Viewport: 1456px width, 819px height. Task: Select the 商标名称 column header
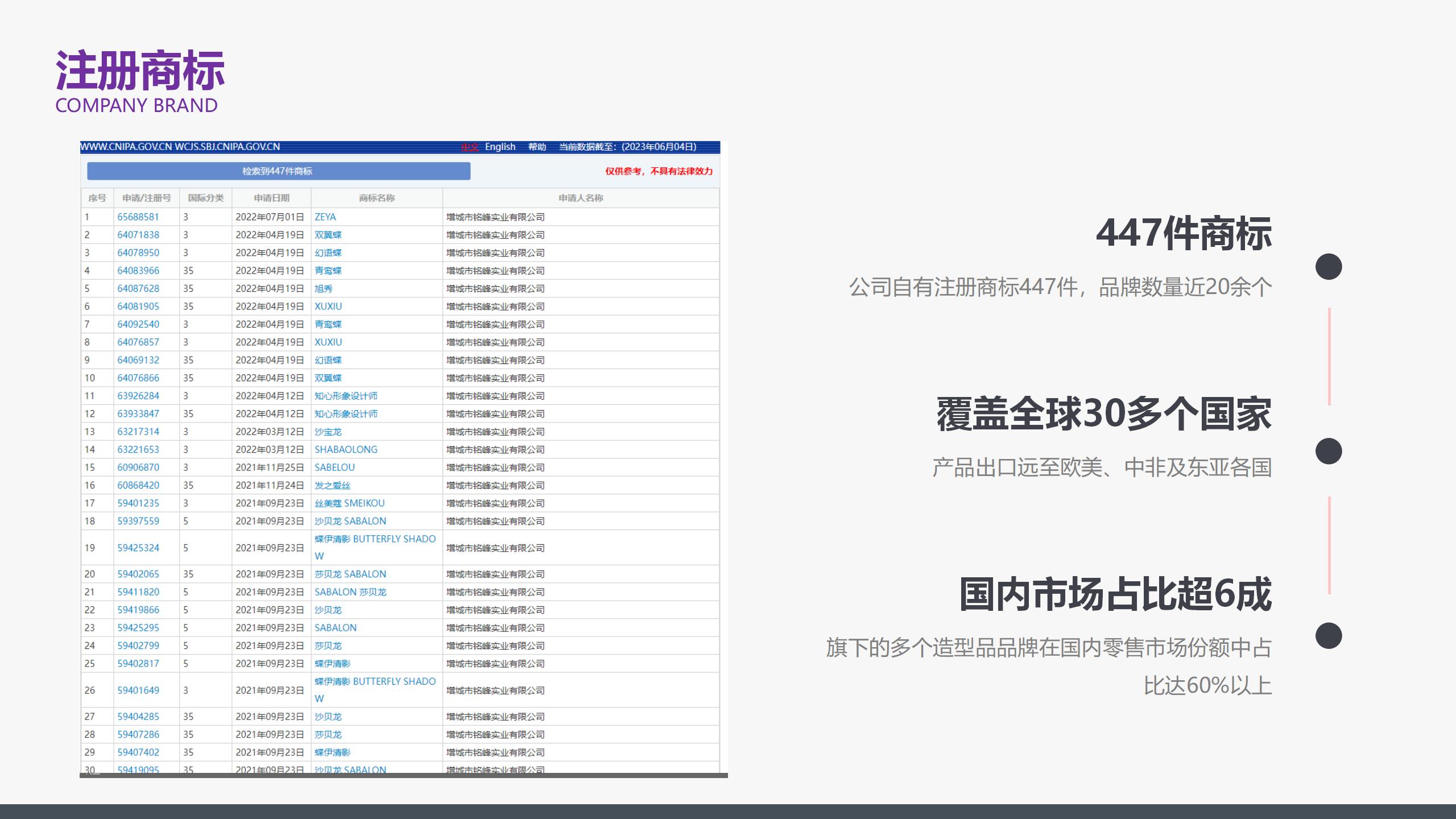[x=377, y=198]
